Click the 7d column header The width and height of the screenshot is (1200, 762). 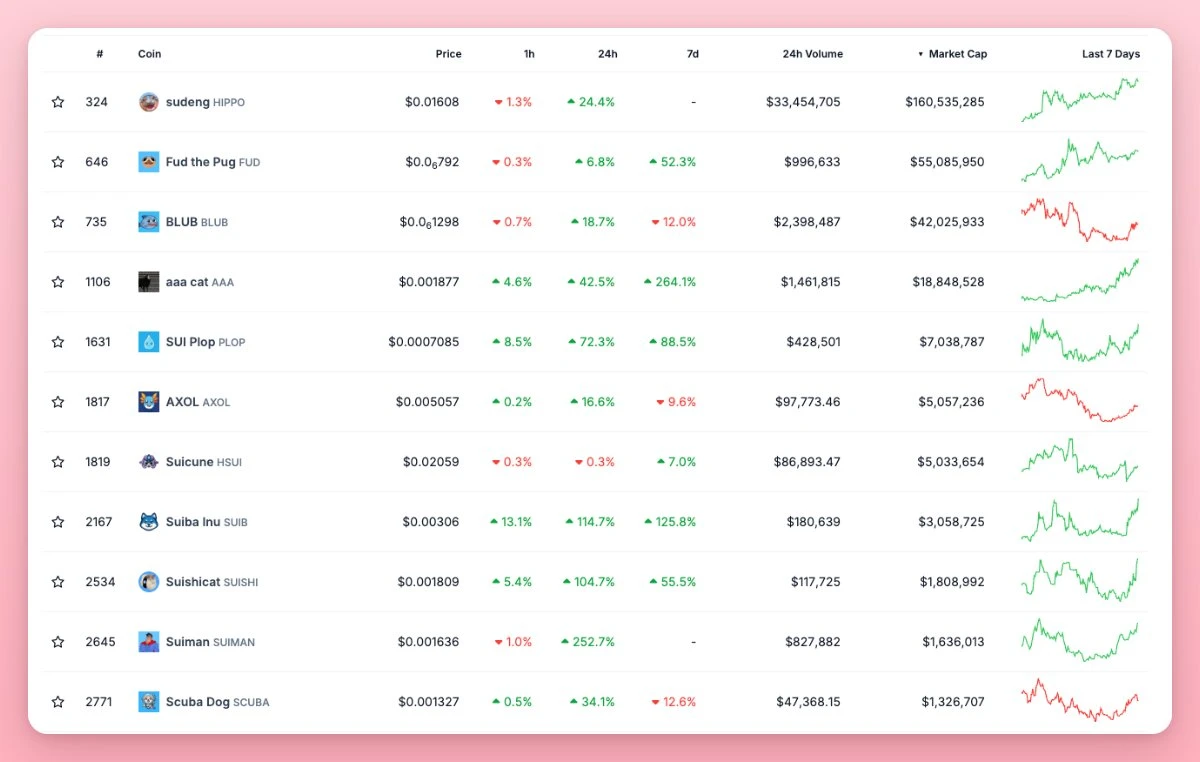click(x=692, y=54)
